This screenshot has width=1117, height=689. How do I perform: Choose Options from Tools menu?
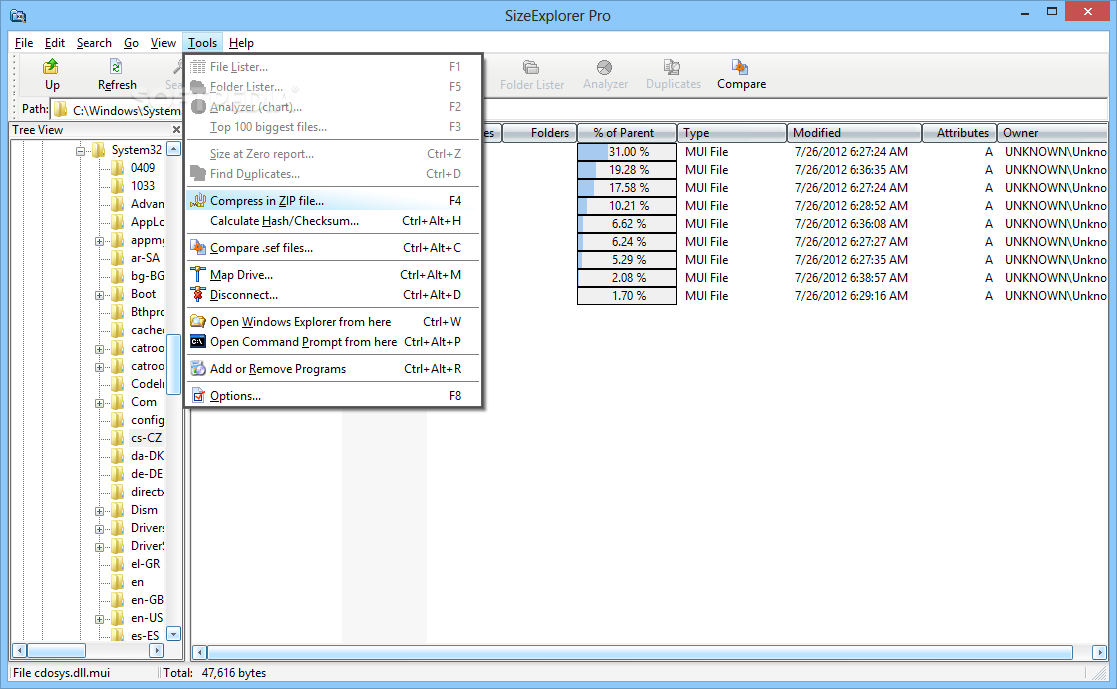(x=333, y=395)
